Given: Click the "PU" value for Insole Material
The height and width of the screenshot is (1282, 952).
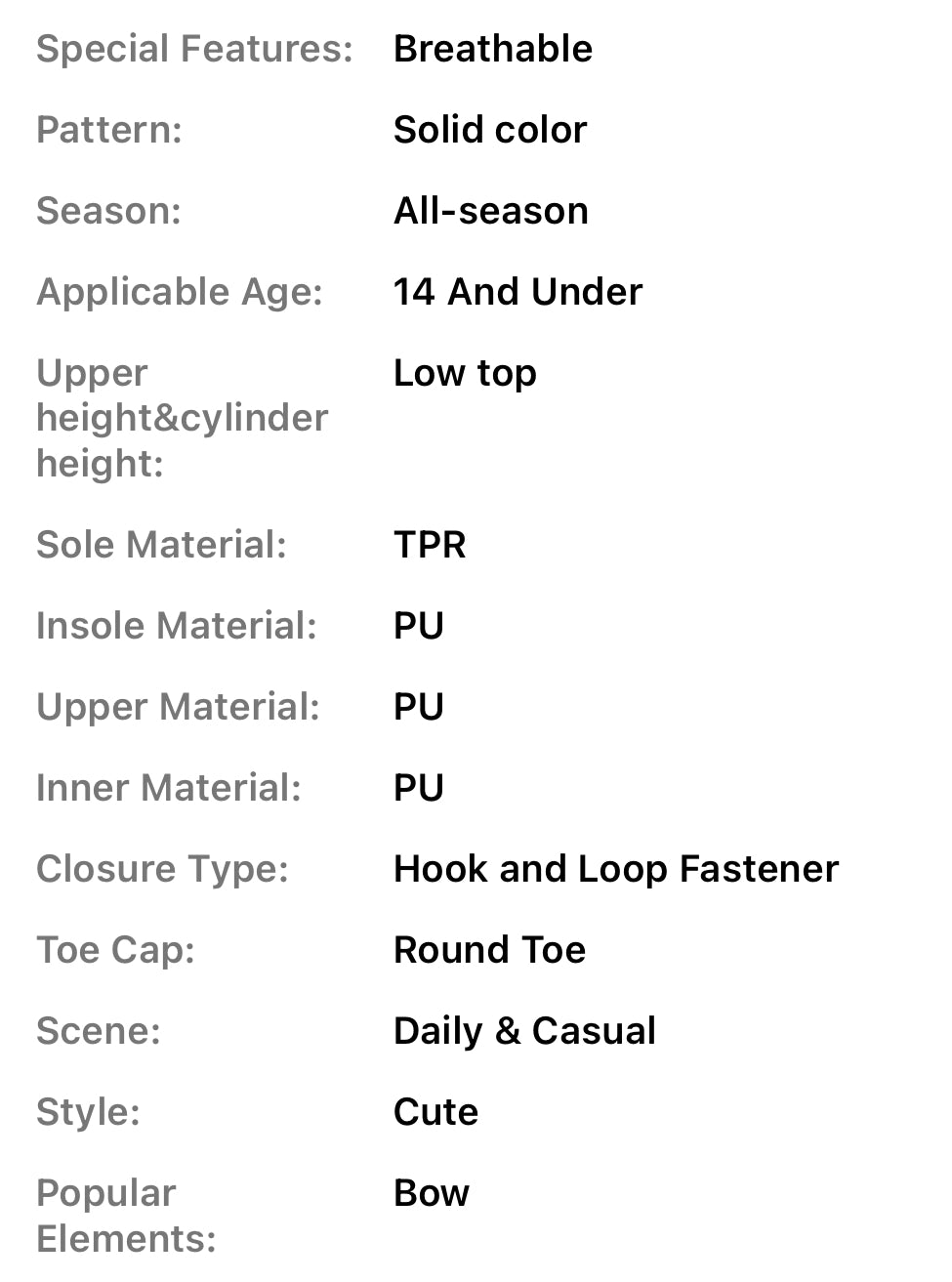Looking at the screenshot, I should tap(419, 626).
